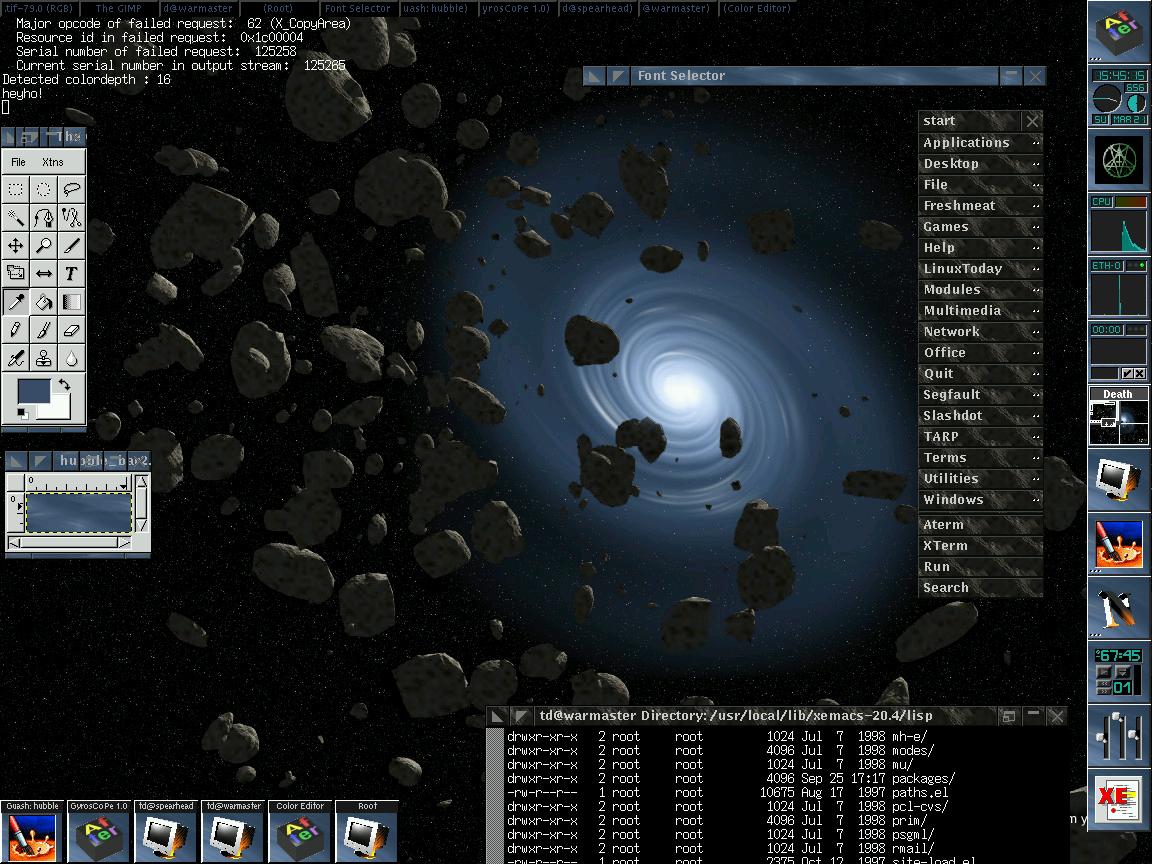Viewport: 1152px width, 864px height.
Task: Select the Text tool in GIMP toolbox
Action: [71, 273]
